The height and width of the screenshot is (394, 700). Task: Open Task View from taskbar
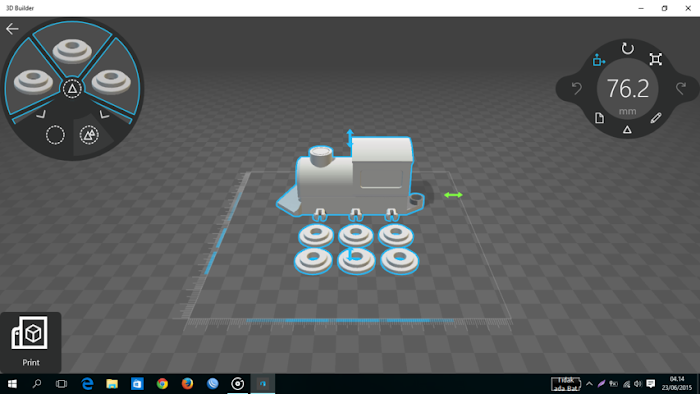click(62, 384)
